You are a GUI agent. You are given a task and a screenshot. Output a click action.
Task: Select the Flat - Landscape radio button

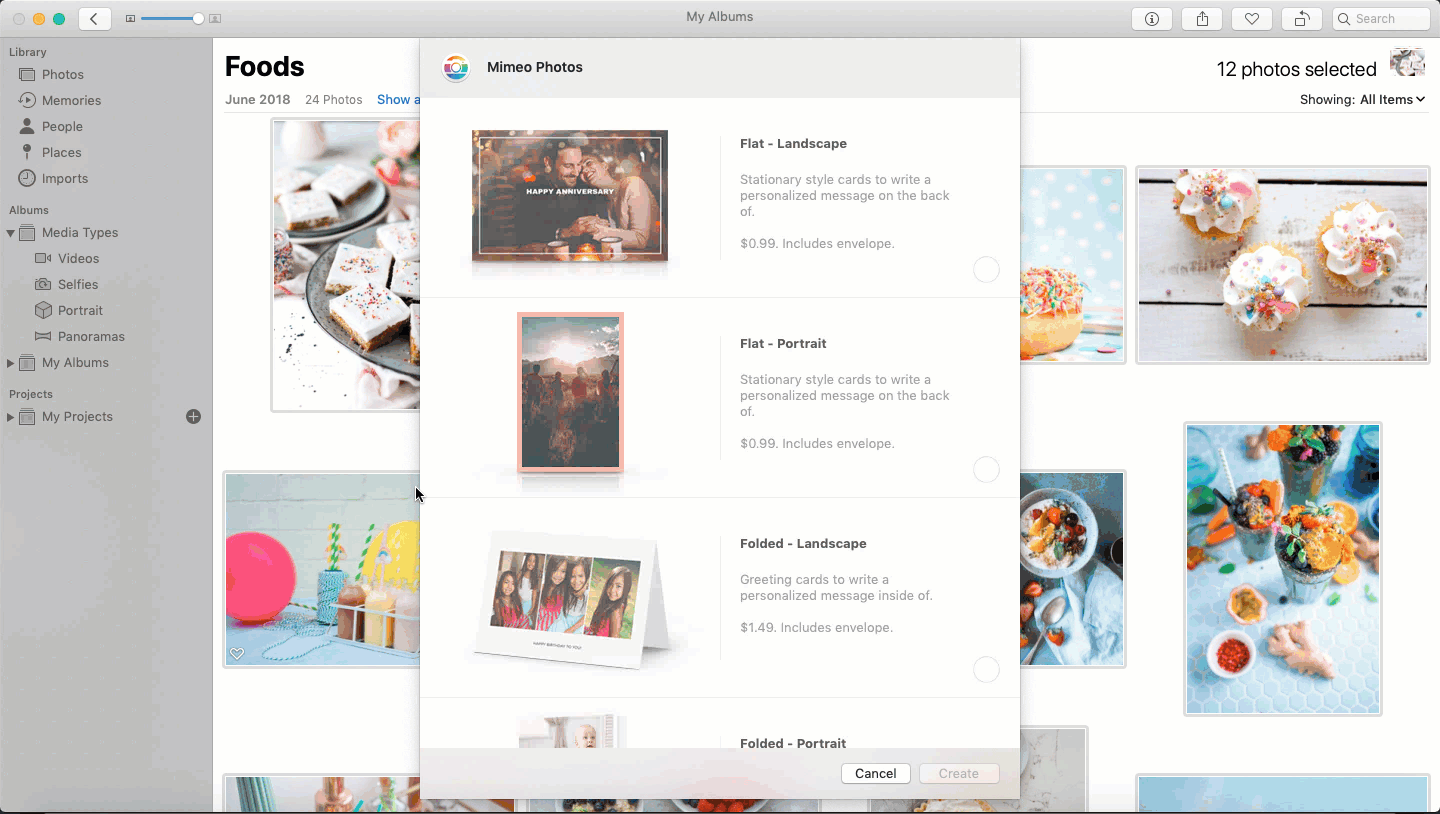click(x=986, y=269)
